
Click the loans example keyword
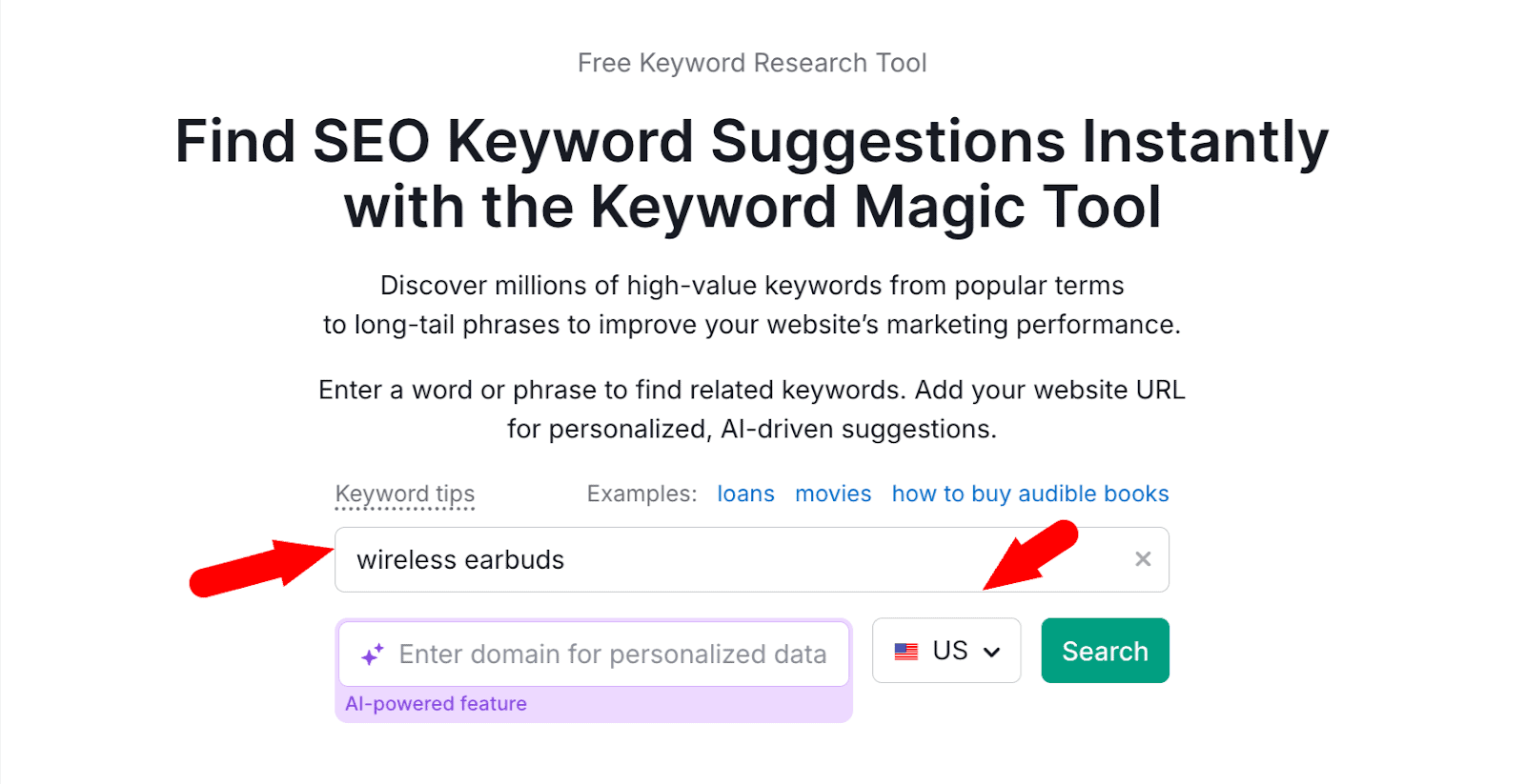coord(746,493)
